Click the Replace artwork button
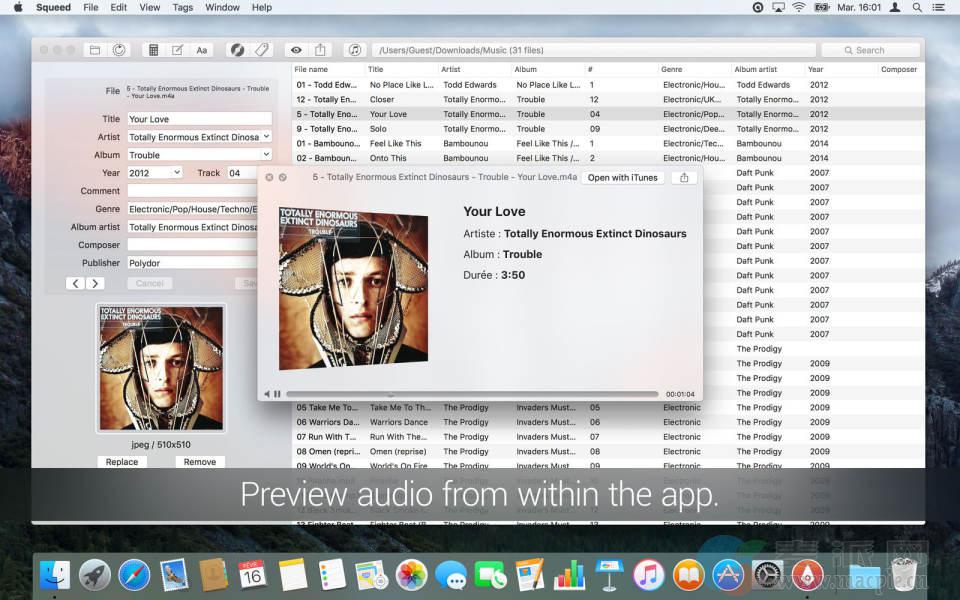This screenshot has height=600, width=960. coord(122,462)
